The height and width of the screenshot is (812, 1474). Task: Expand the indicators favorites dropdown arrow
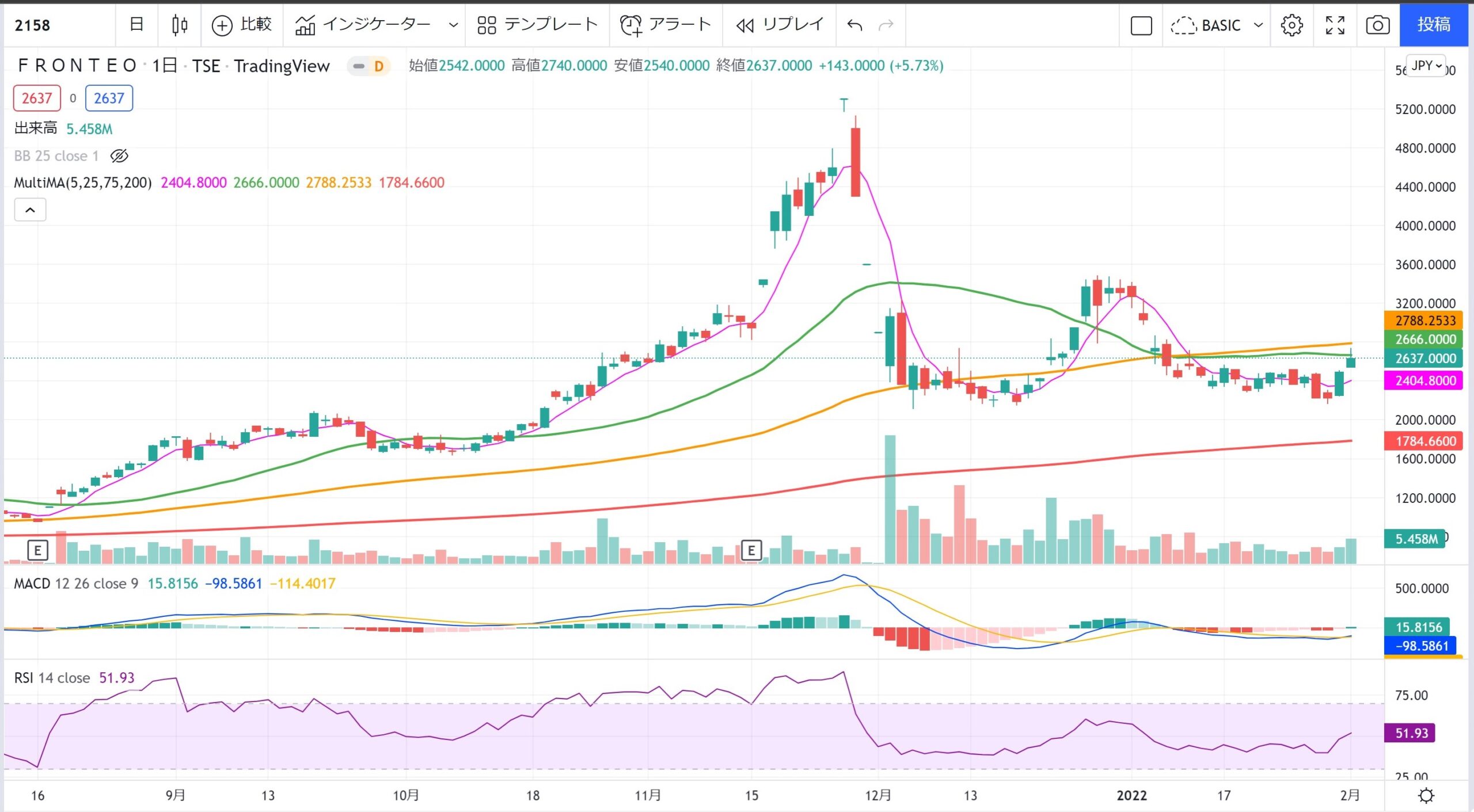point(453,25)
